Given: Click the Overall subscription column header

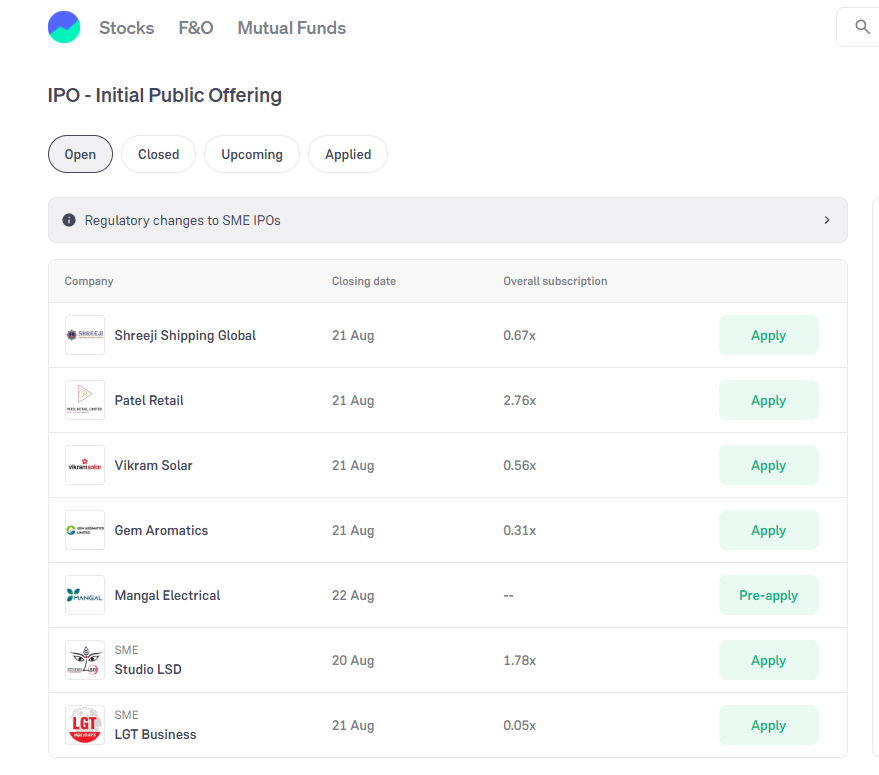Looking at the screenshot, I should pyautogui.click(x=555, y=281).
